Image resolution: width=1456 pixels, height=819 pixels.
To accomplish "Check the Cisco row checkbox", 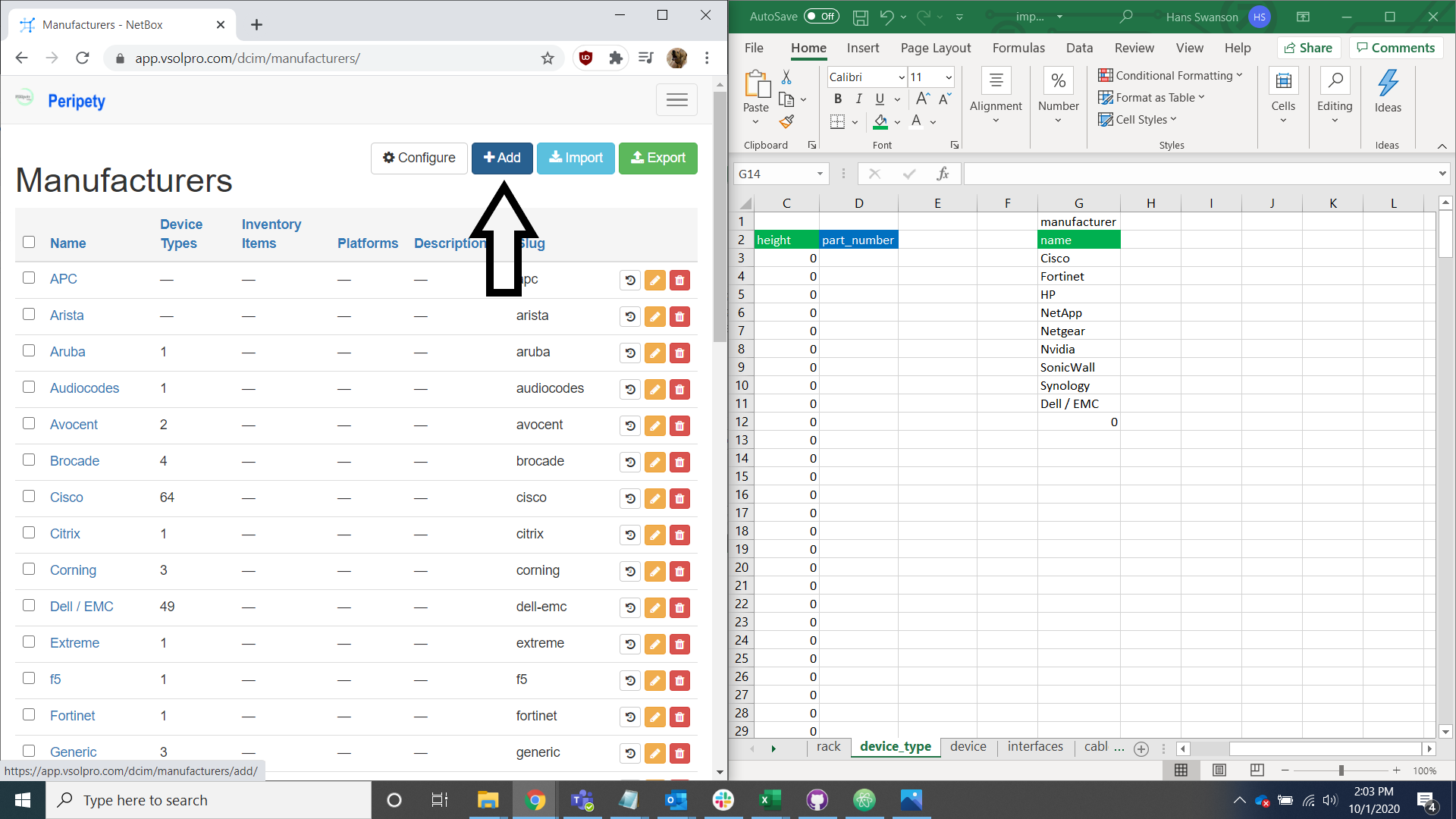I will [29, 496].
